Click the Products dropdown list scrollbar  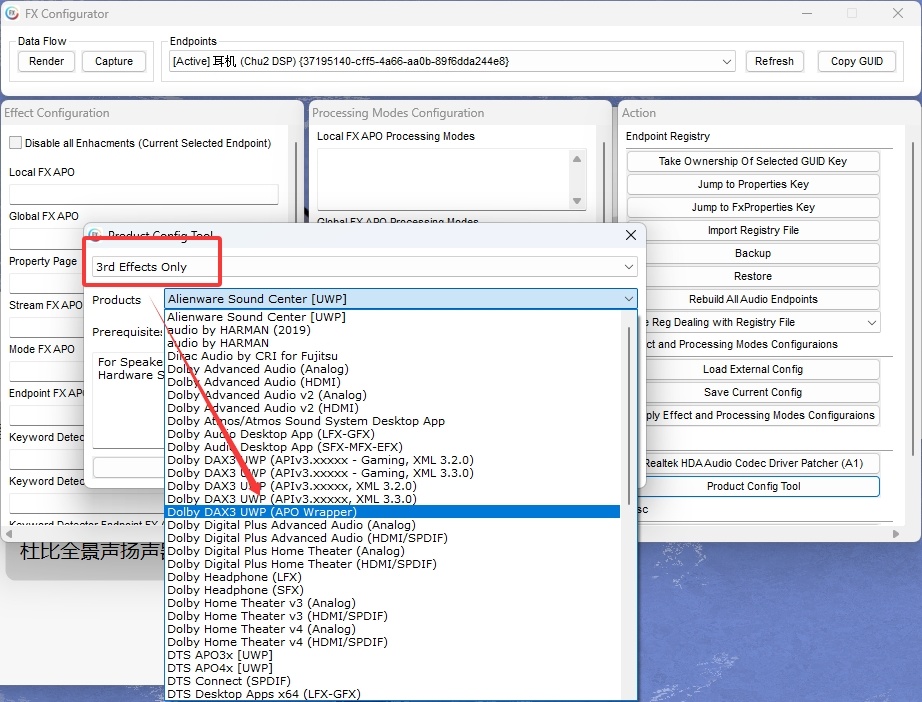(629, 416)
